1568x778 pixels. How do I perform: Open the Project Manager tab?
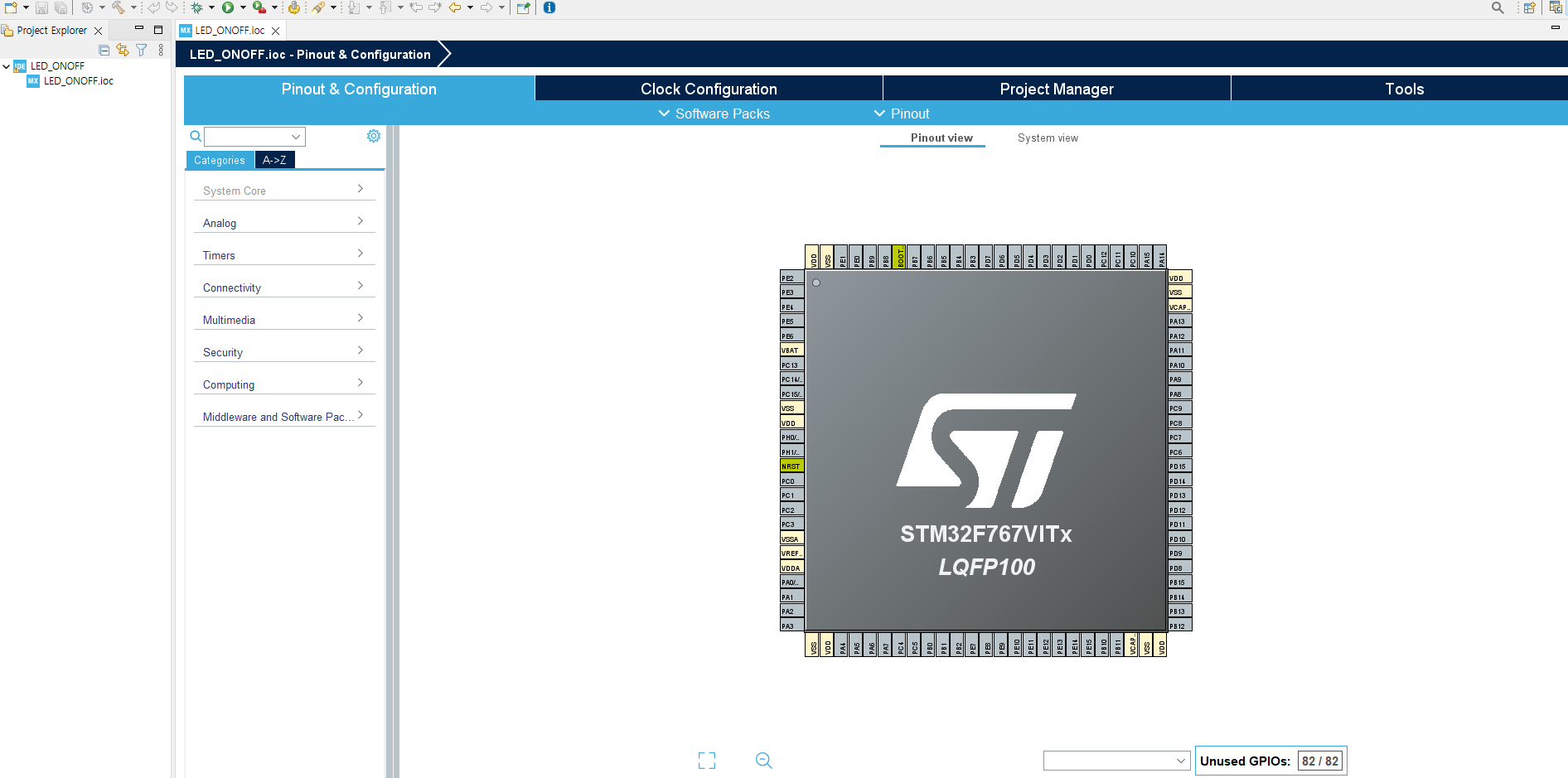click(1057, 89)
